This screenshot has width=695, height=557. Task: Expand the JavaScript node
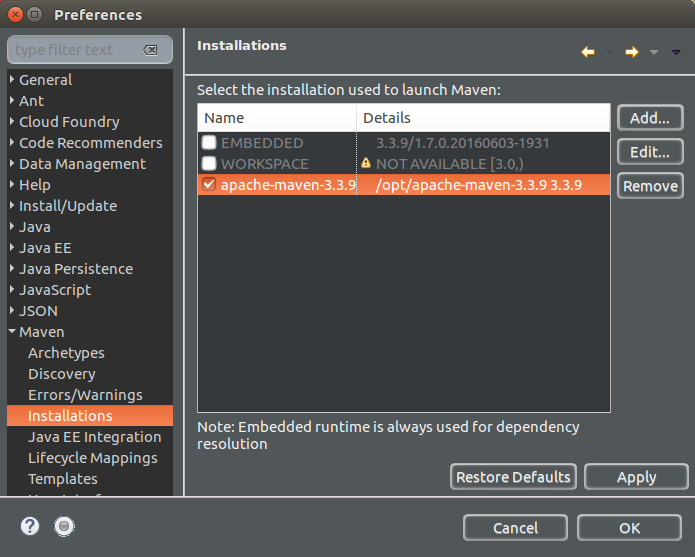12,289
